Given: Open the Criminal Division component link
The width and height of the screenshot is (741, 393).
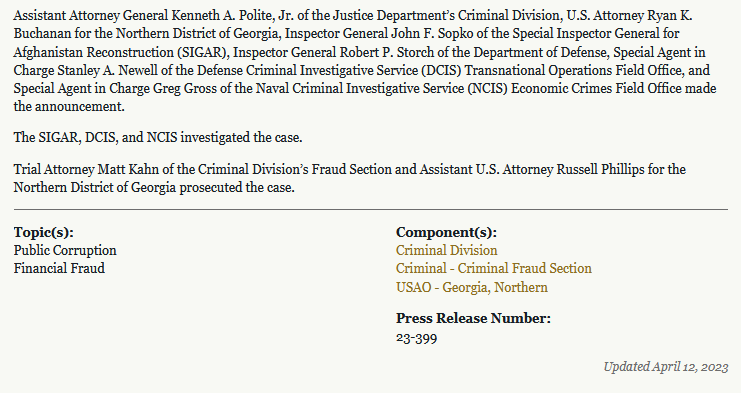Looking at the screenshot, I should coord(447,250).
